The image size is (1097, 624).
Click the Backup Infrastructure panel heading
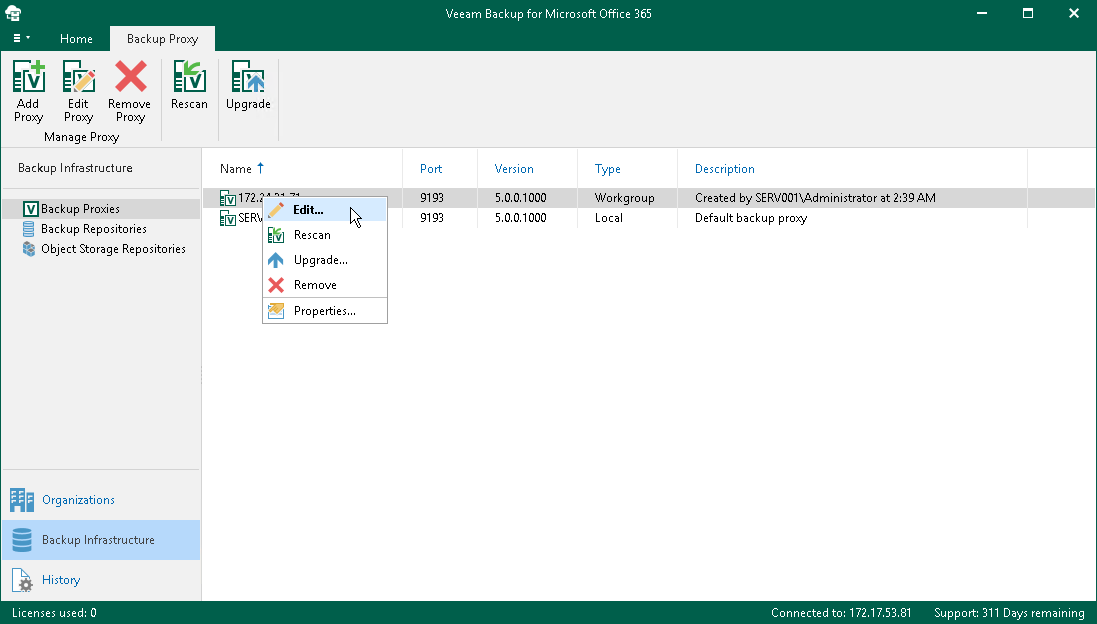[75, 168]
